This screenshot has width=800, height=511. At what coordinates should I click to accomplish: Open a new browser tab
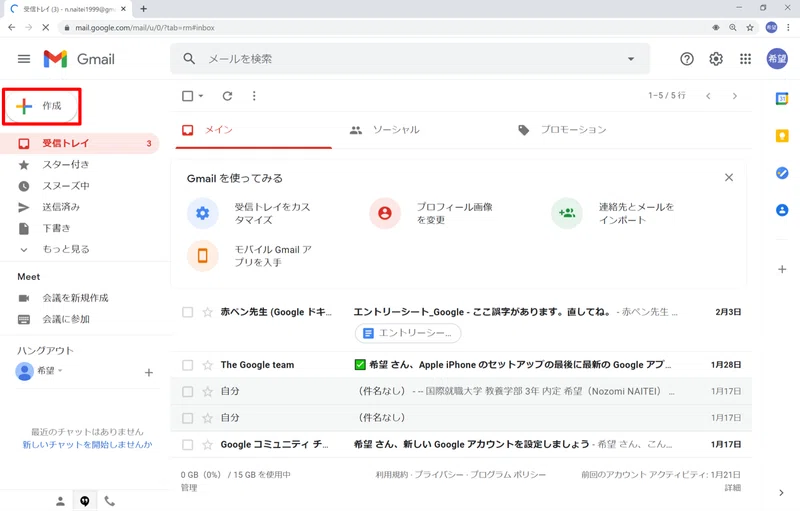[x=143, y=9]
